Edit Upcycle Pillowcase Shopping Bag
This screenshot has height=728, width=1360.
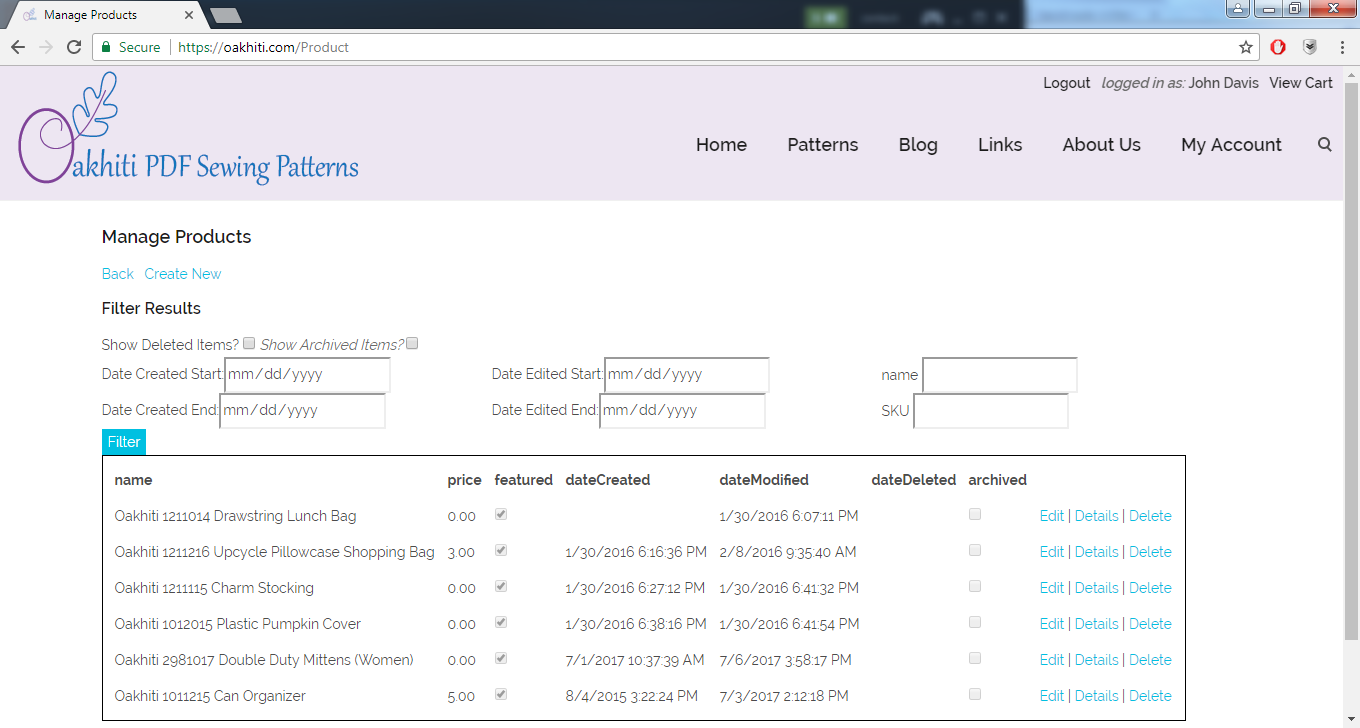(x=1052, y=552)
